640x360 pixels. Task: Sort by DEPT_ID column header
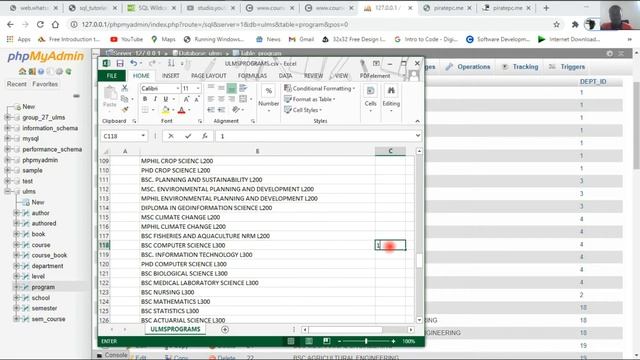point(593,82)
